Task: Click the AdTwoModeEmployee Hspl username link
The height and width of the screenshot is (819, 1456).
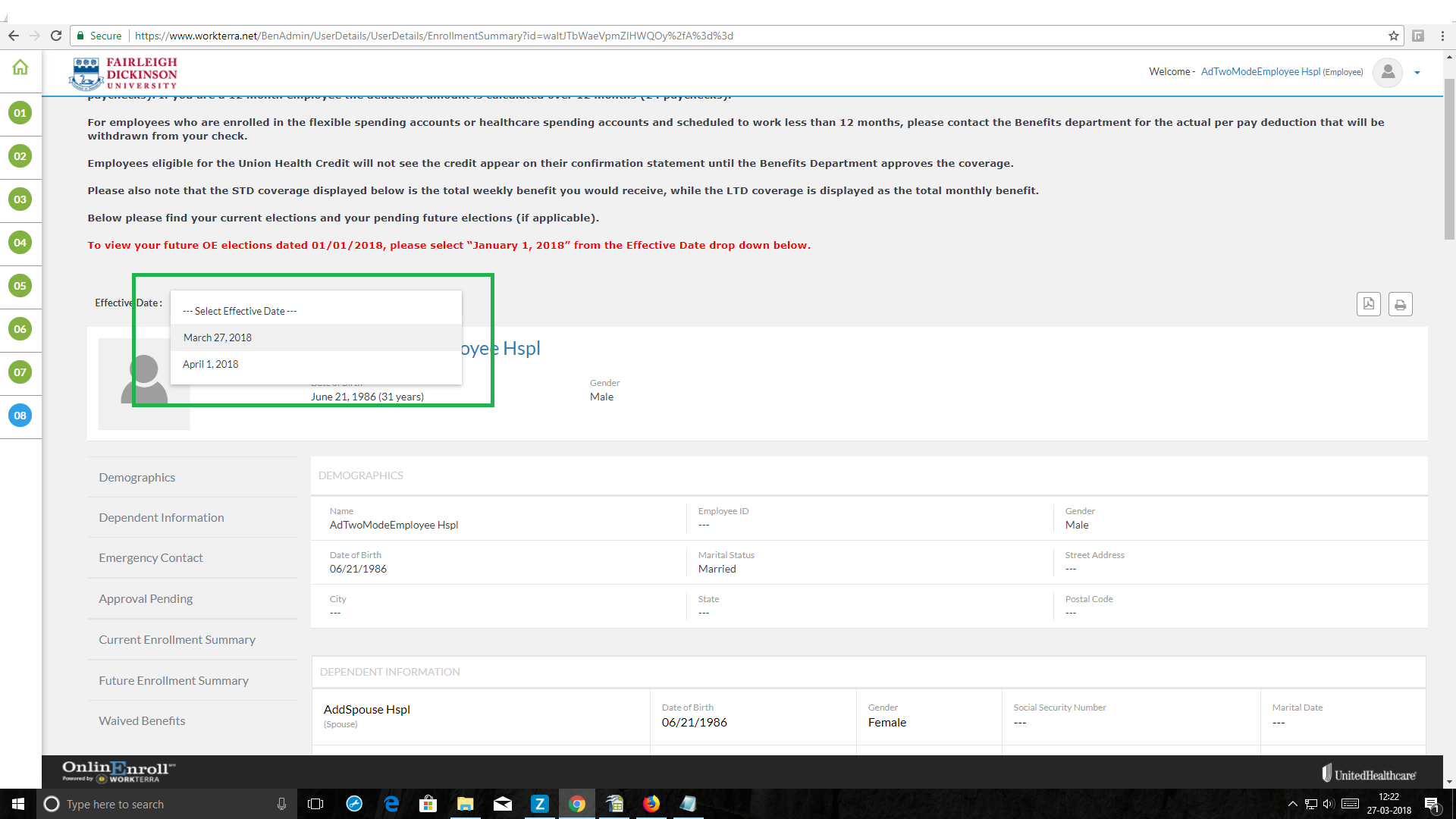Action: coord(1260,72)
